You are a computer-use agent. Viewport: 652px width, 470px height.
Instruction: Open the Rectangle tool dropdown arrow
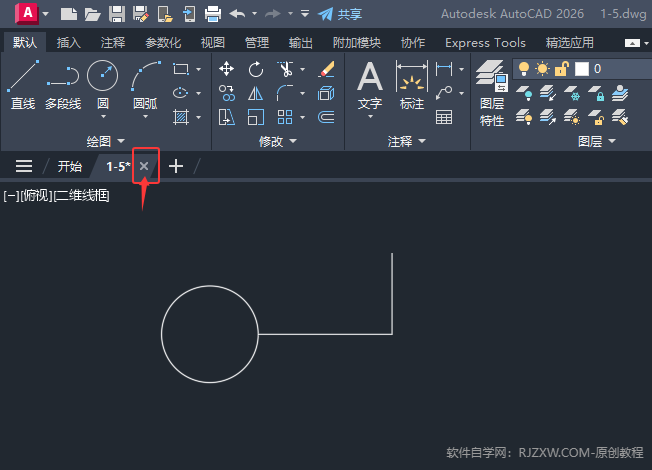tap(198, 69)
